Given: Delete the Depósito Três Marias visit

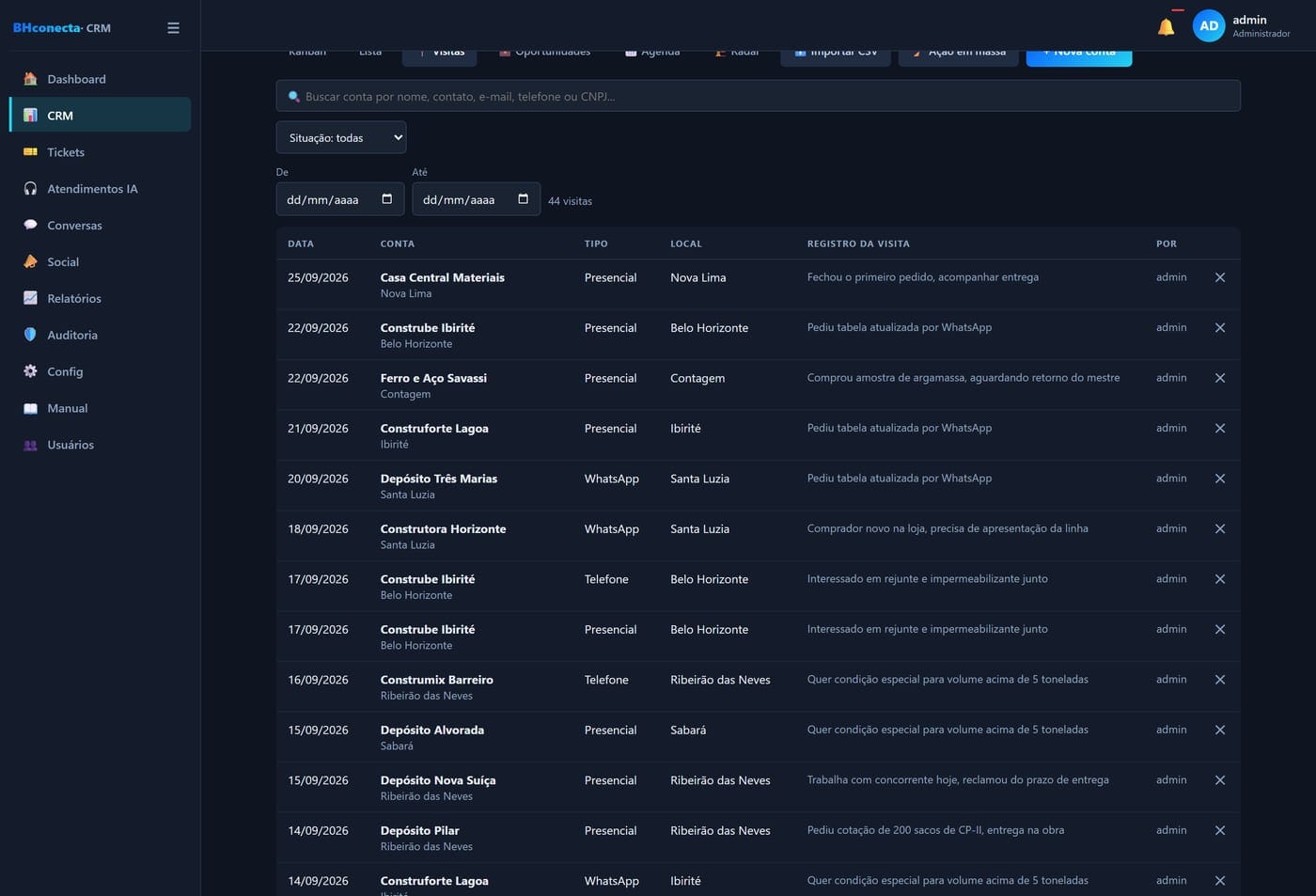Looking at the screenshot, I should click(x=1220, y=479).
